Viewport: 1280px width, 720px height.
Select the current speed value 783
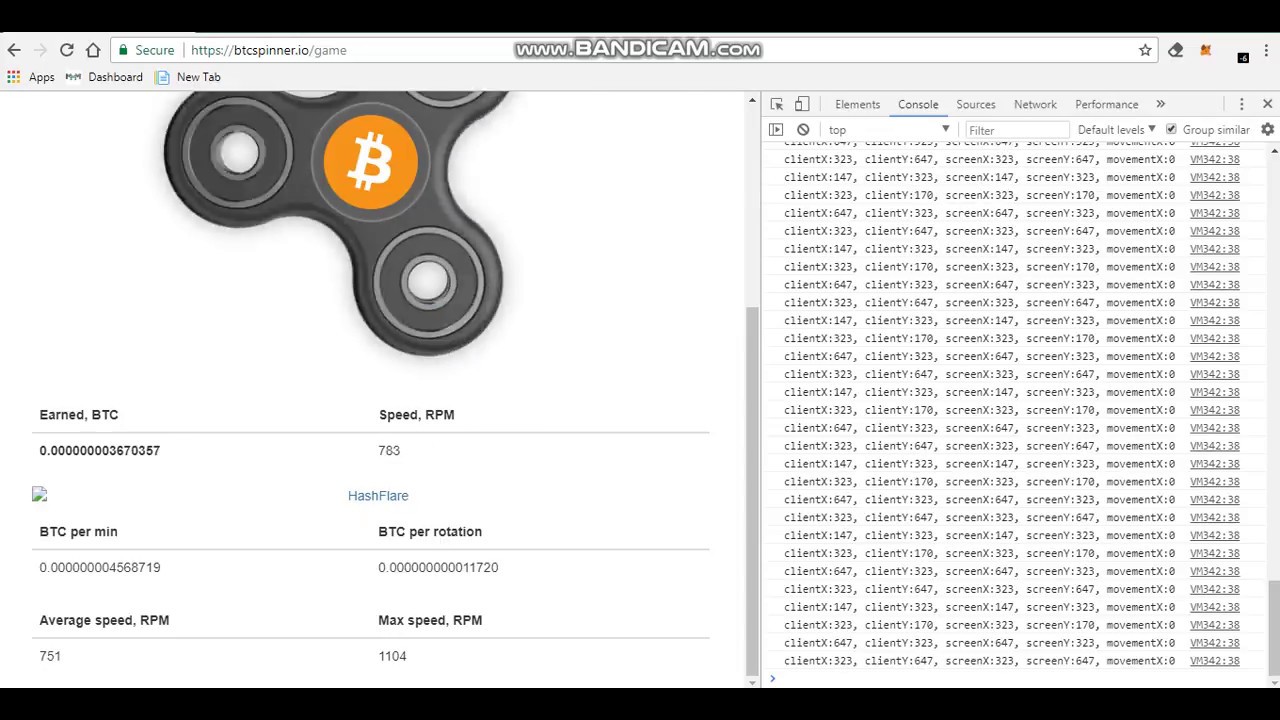(389, 451)
